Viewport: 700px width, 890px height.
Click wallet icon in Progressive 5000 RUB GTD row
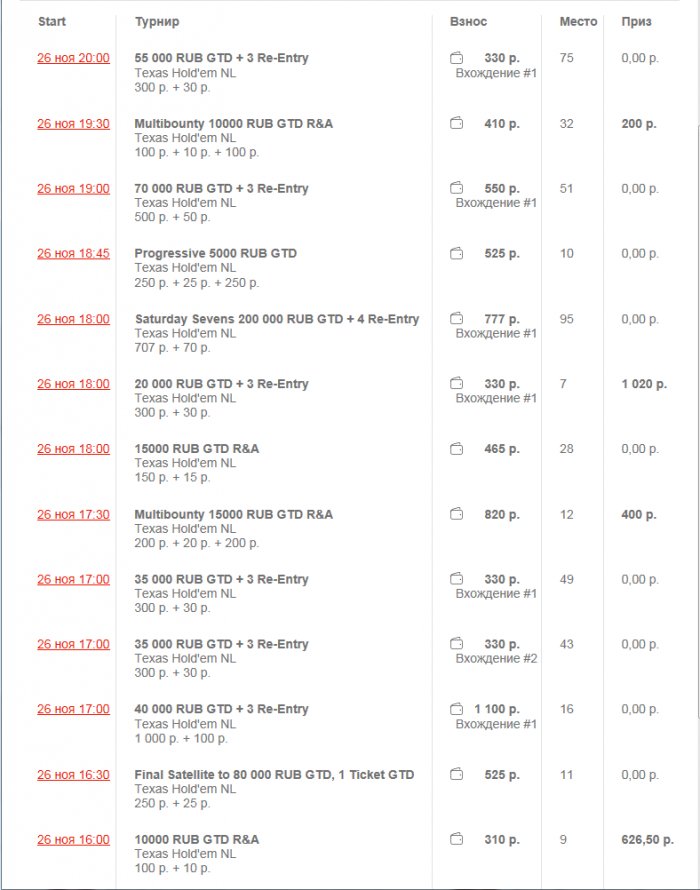pos(457,254)
